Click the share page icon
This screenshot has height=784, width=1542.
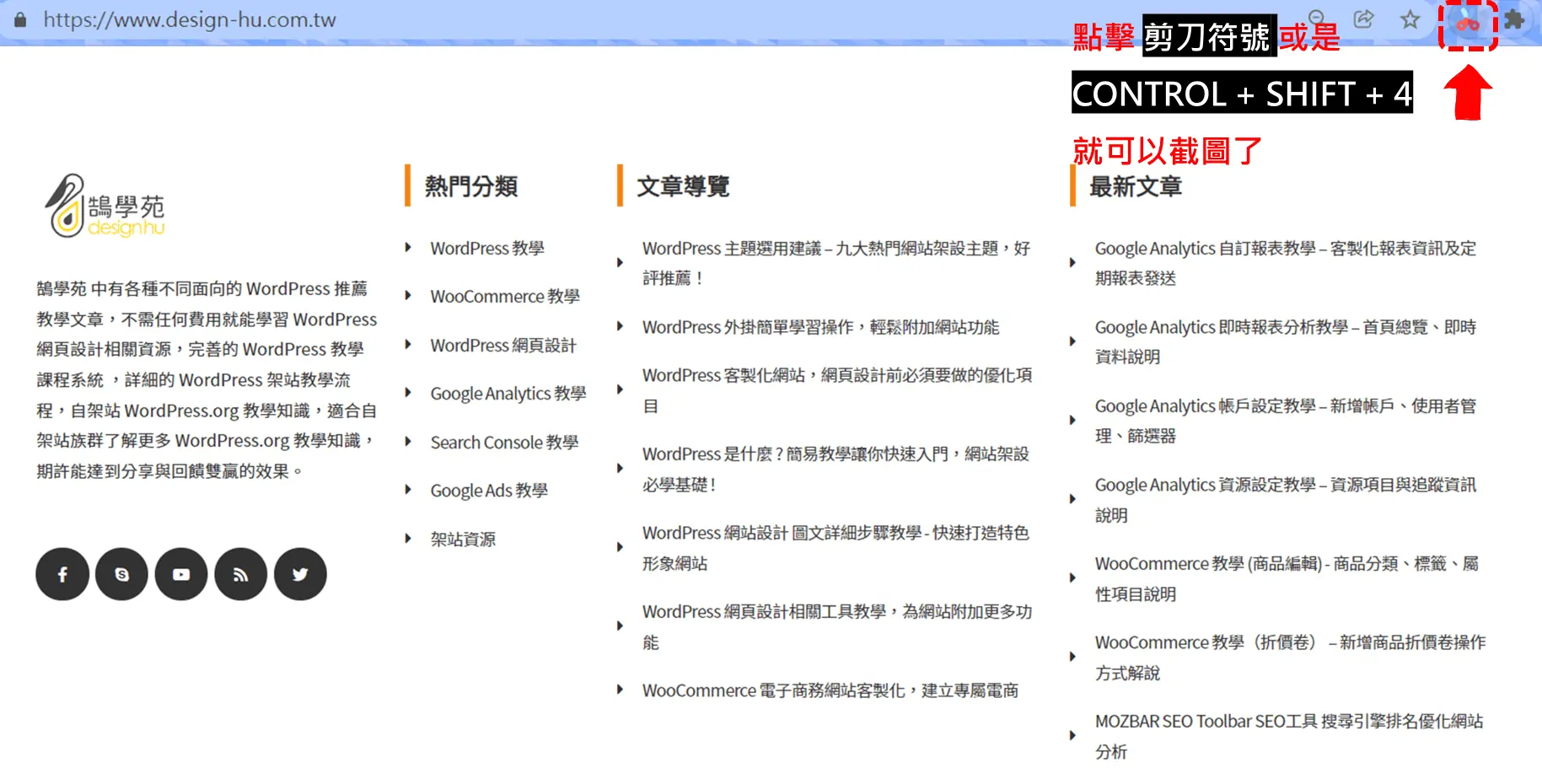click(x=1363, y=19)
